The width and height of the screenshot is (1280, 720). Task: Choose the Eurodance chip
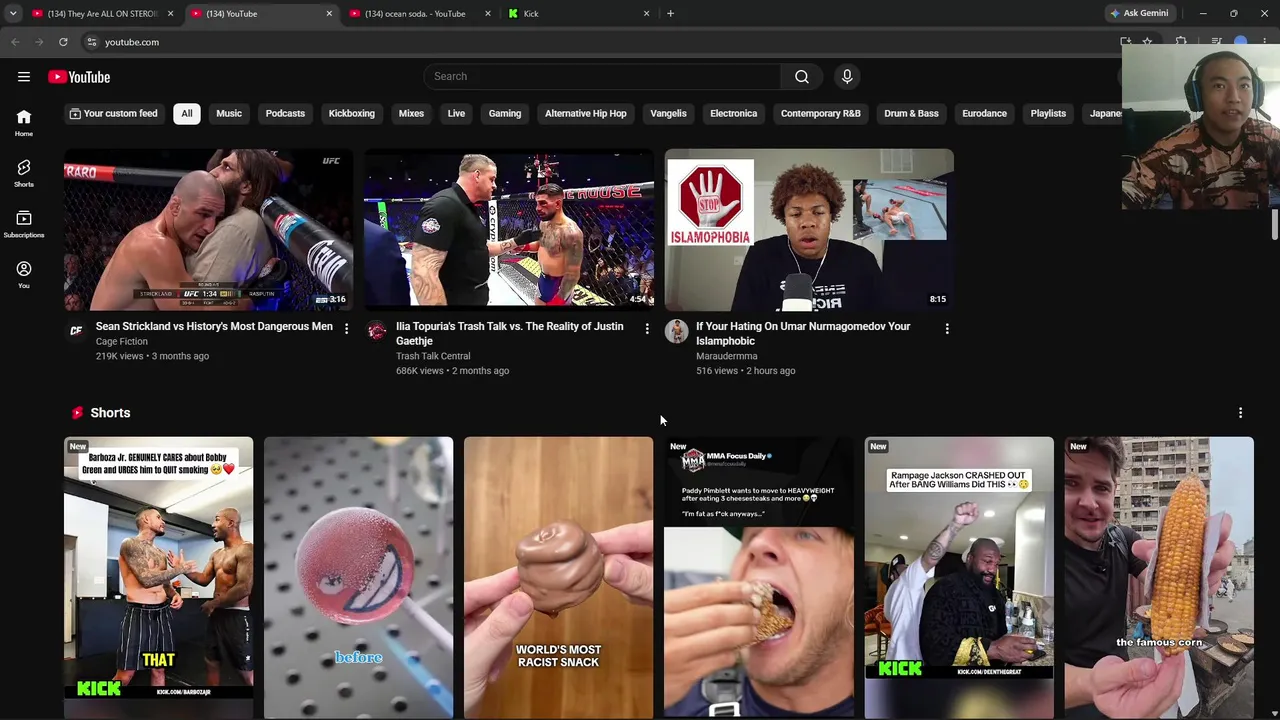click(984, 114)
